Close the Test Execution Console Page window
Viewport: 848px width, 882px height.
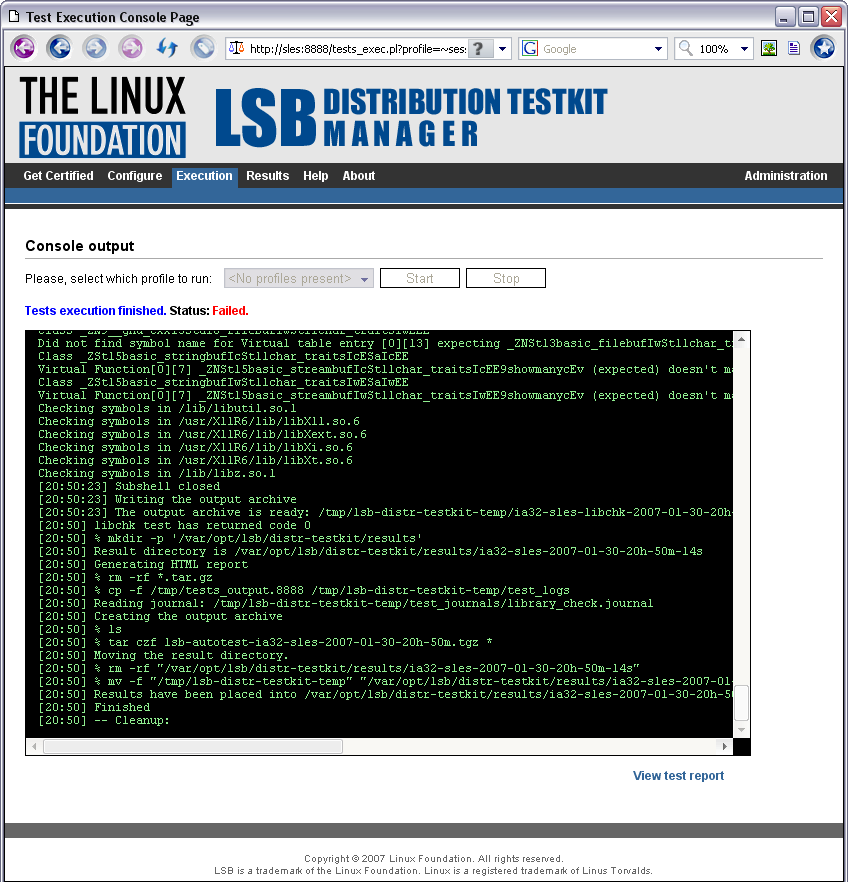(x=831, y=17)
